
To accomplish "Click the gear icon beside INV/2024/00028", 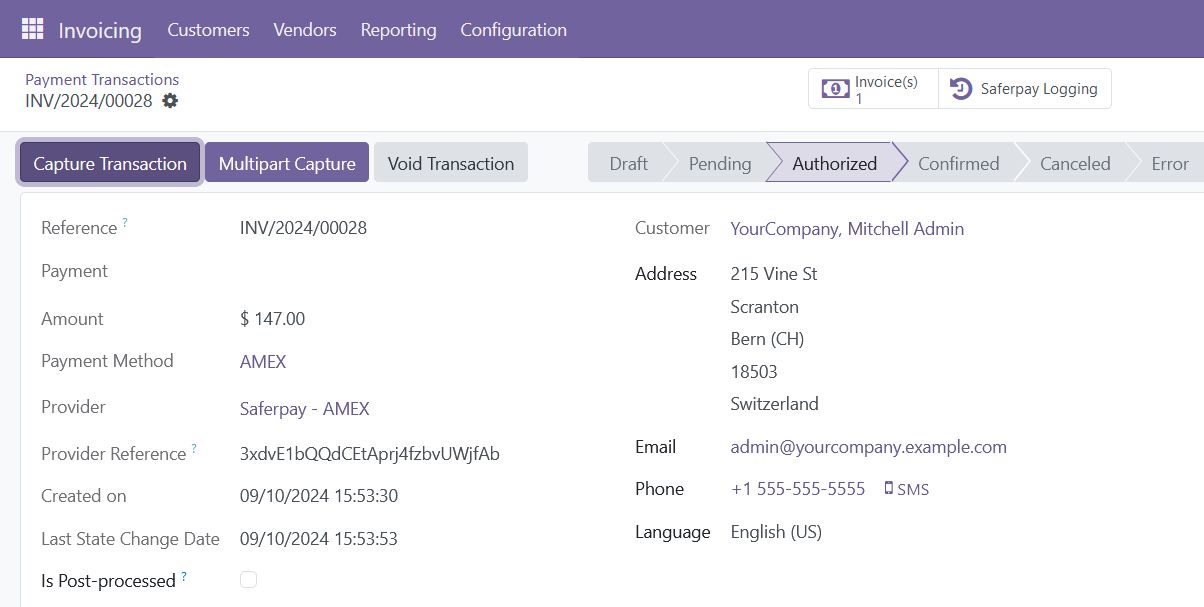I will 170,101.
